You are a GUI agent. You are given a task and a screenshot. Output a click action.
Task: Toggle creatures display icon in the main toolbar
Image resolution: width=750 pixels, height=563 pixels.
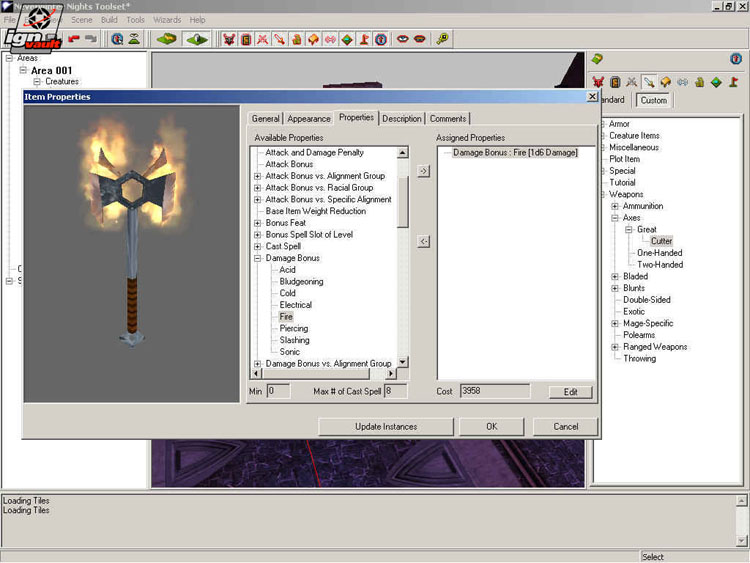click(229, 39)
